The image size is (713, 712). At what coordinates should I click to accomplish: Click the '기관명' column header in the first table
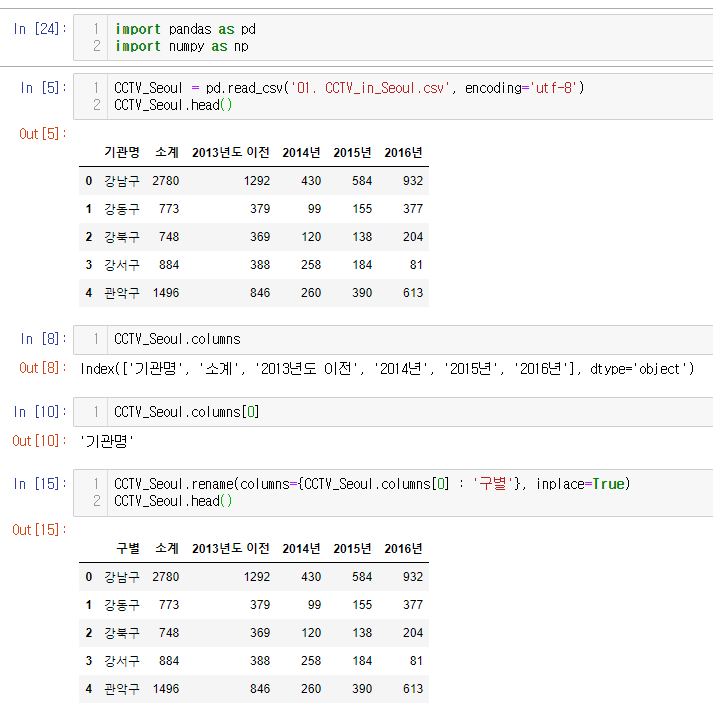click(x=122, y=152)
